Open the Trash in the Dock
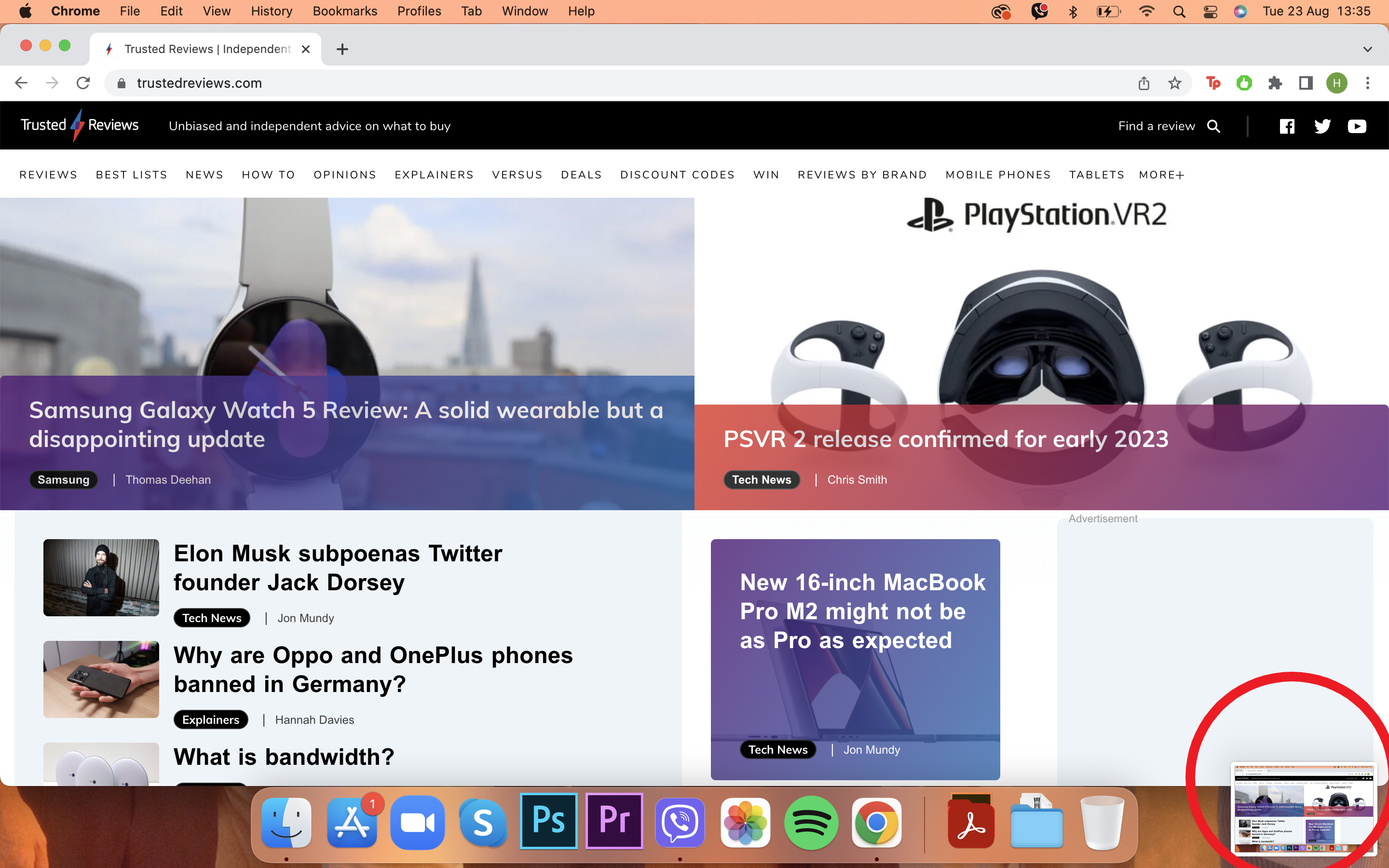 [x=1102, y=823]
